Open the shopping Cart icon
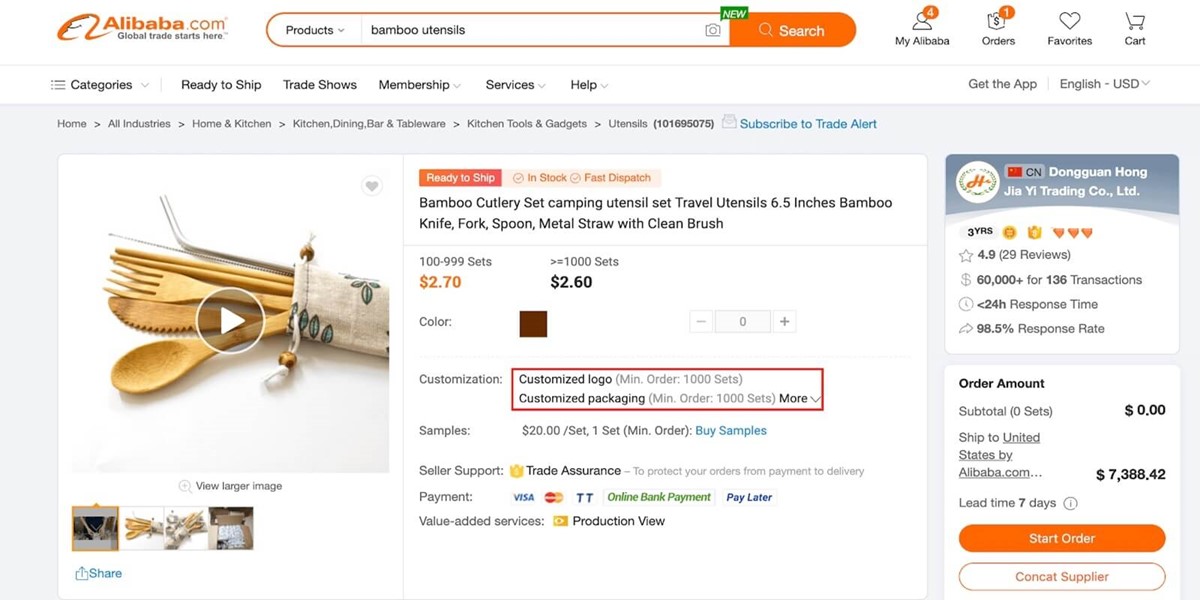This screenshot has height=600, width=1200. 1134,22
